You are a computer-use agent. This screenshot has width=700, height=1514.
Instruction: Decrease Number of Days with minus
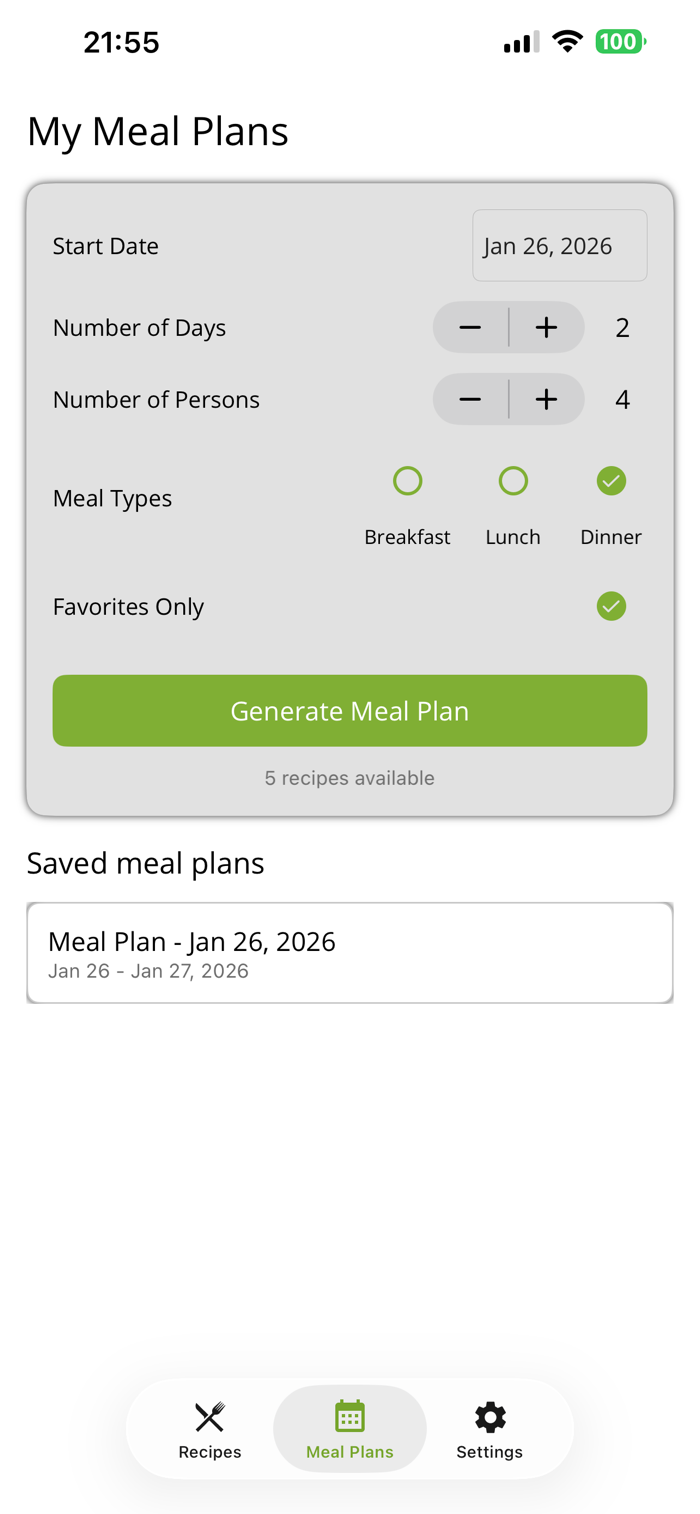pyautogui.click(x=471, y=328)
